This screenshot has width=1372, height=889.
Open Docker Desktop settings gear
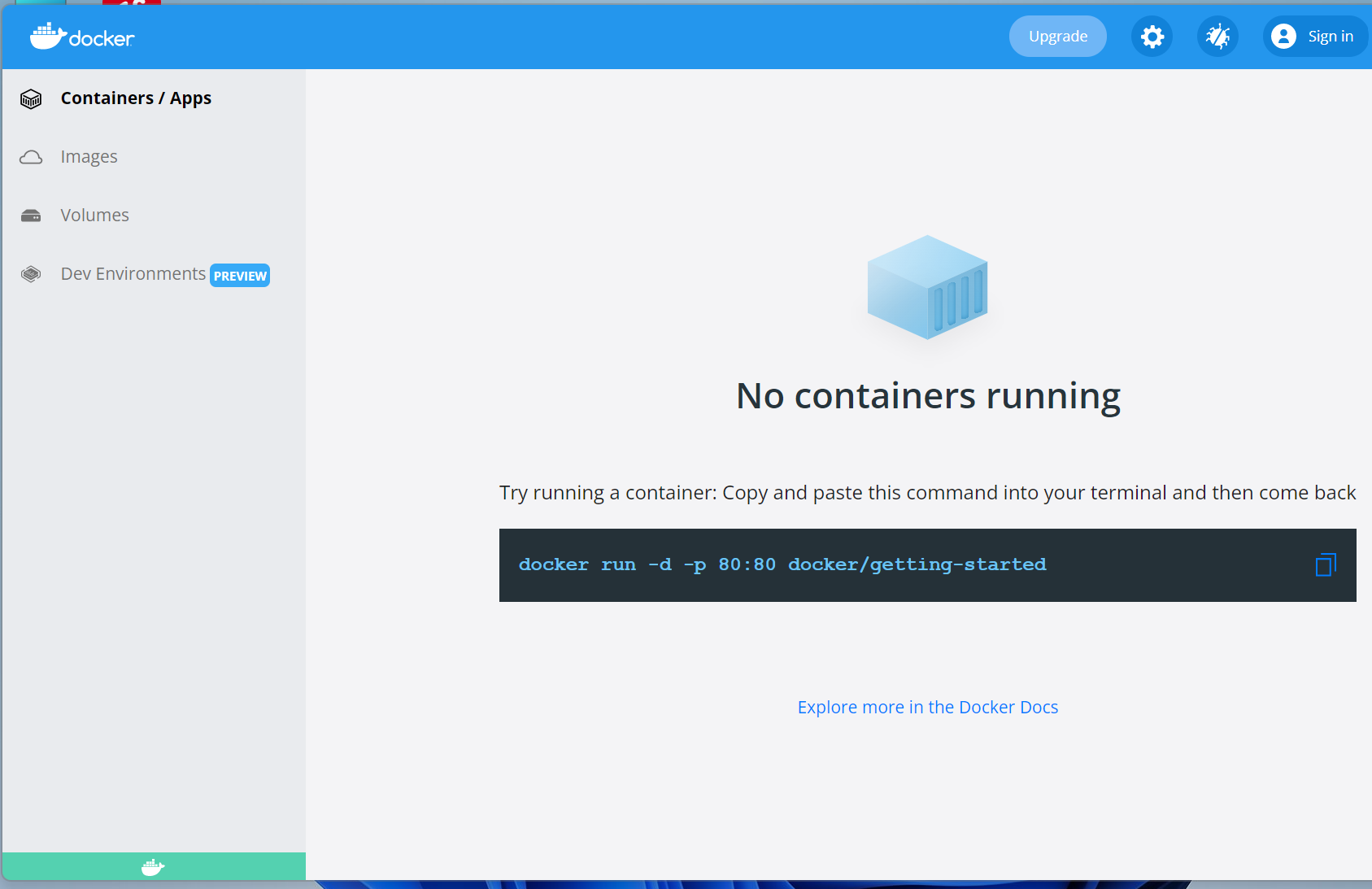[1152, 36]
